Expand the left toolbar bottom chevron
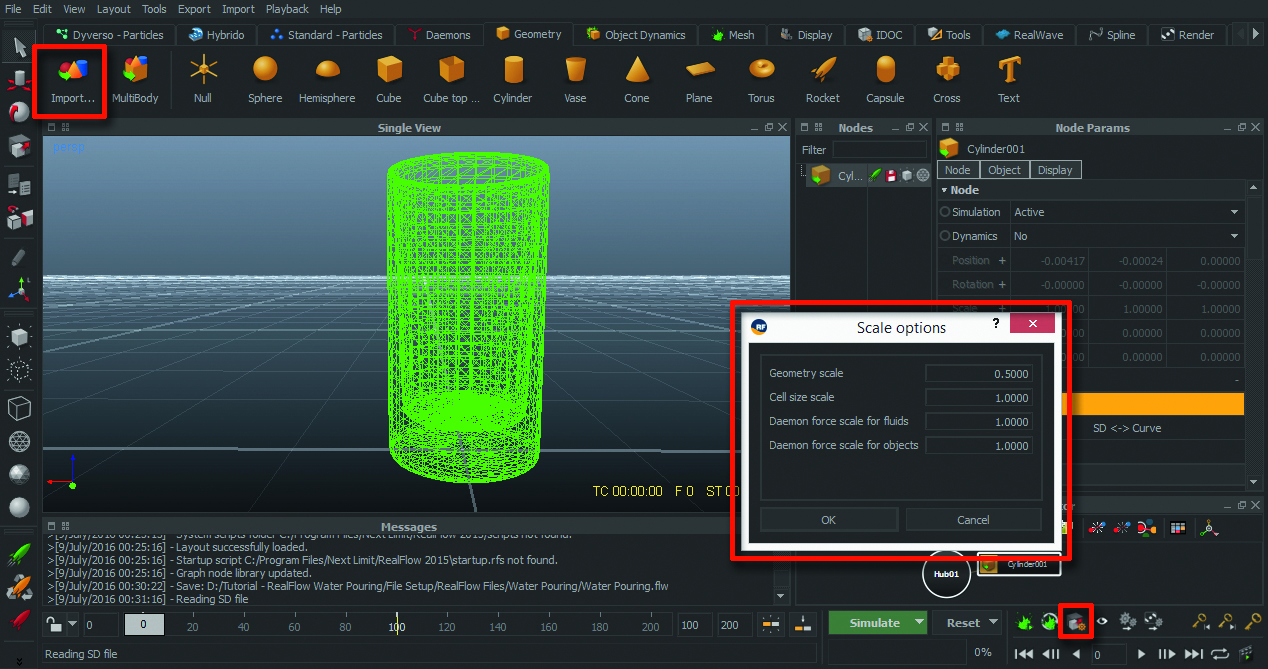 pyautogui.click(x=19, y=661)
